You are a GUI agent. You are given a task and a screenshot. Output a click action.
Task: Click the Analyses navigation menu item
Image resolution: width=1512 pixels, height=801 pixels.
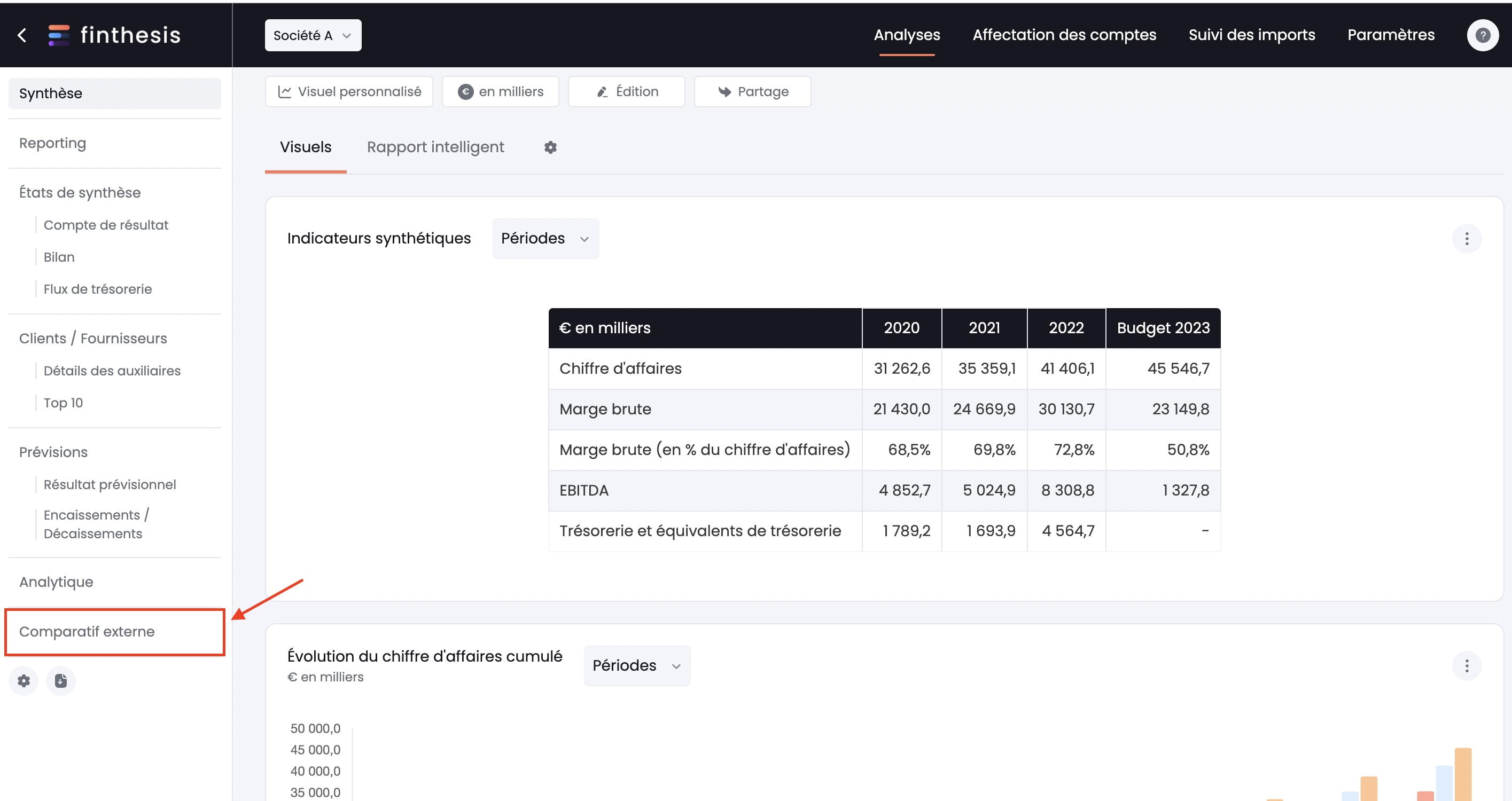click(x=906, y=35)
